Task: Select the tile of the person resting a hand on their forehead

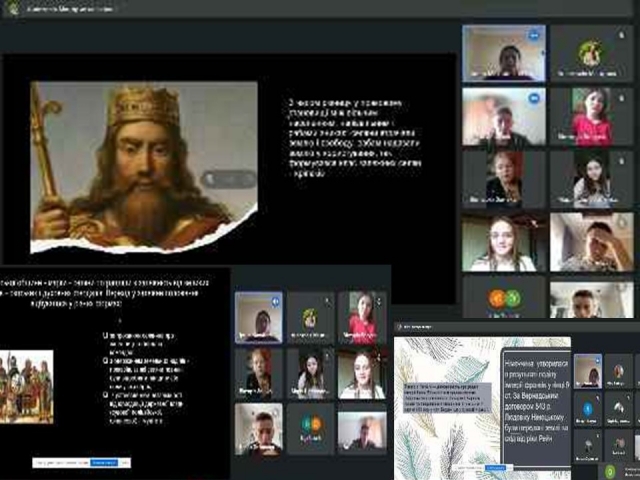Action: pos(591,242)
